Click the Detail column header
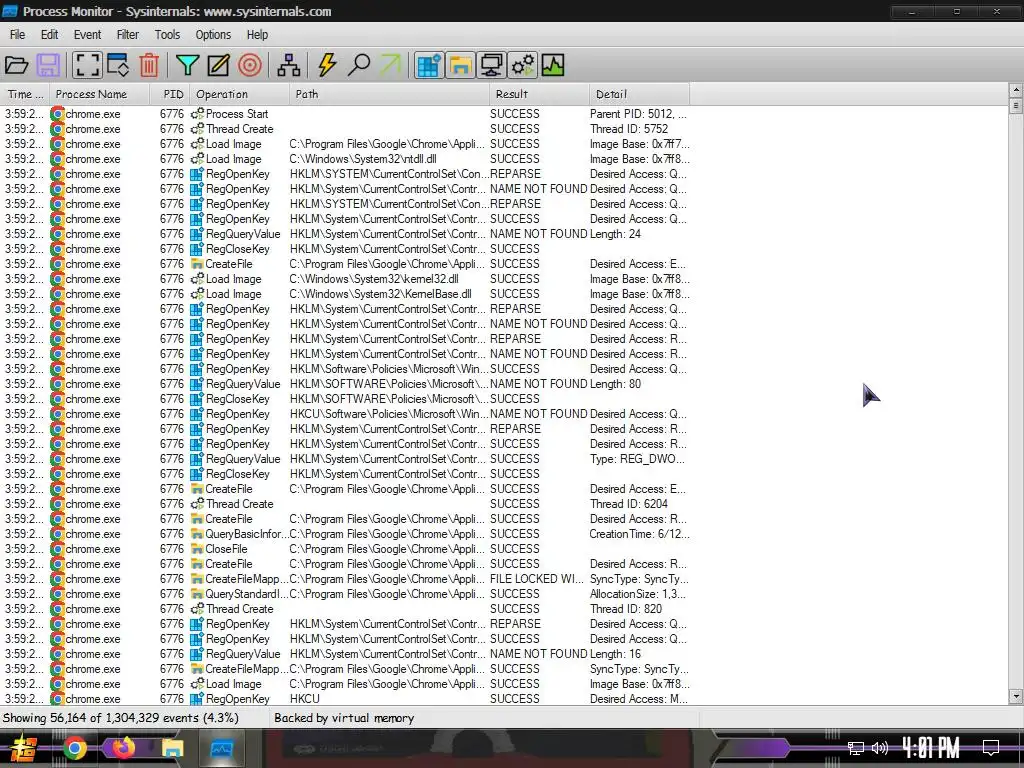 [x=639, y=94]
